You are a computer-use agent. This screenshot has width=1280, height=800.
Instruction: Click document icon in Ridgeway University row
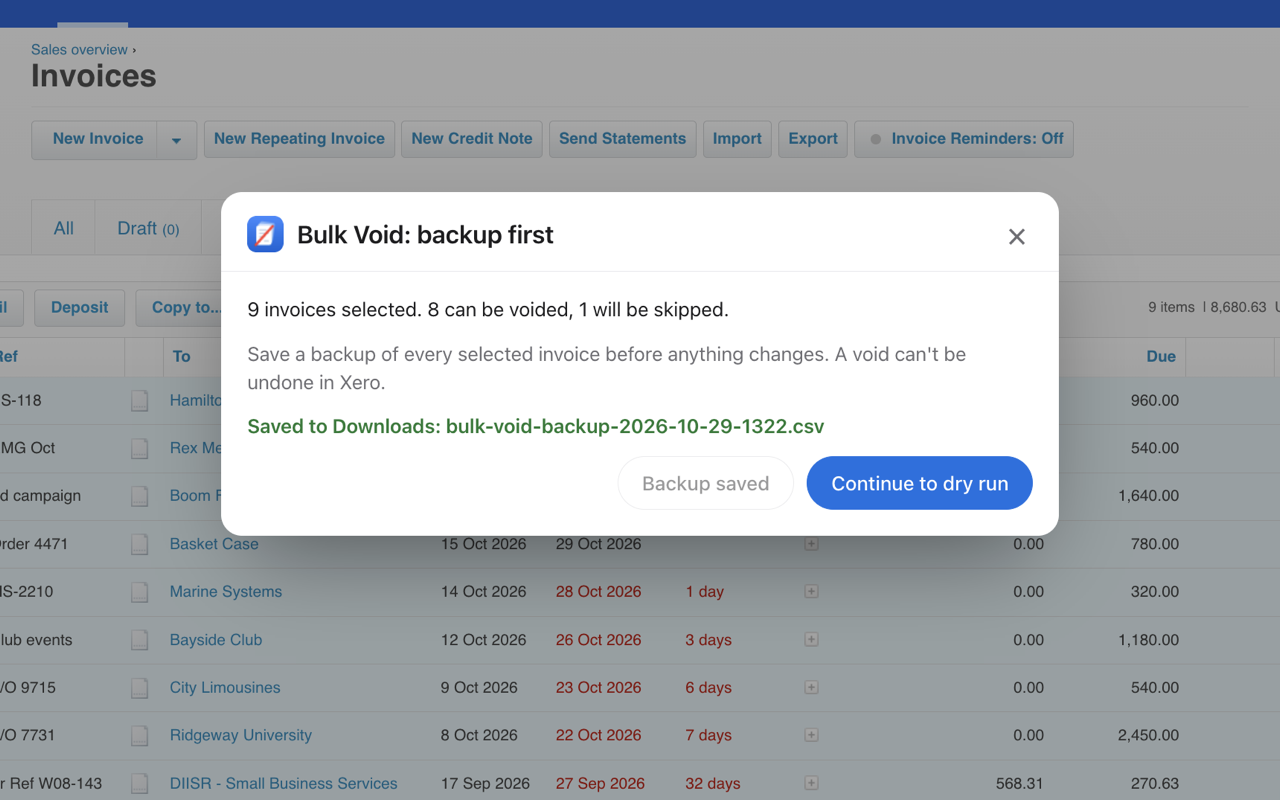140,735
